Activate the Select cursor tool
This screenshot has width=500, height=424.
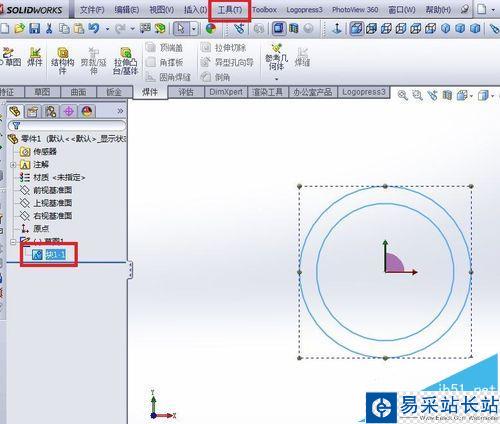pos(181,29)
